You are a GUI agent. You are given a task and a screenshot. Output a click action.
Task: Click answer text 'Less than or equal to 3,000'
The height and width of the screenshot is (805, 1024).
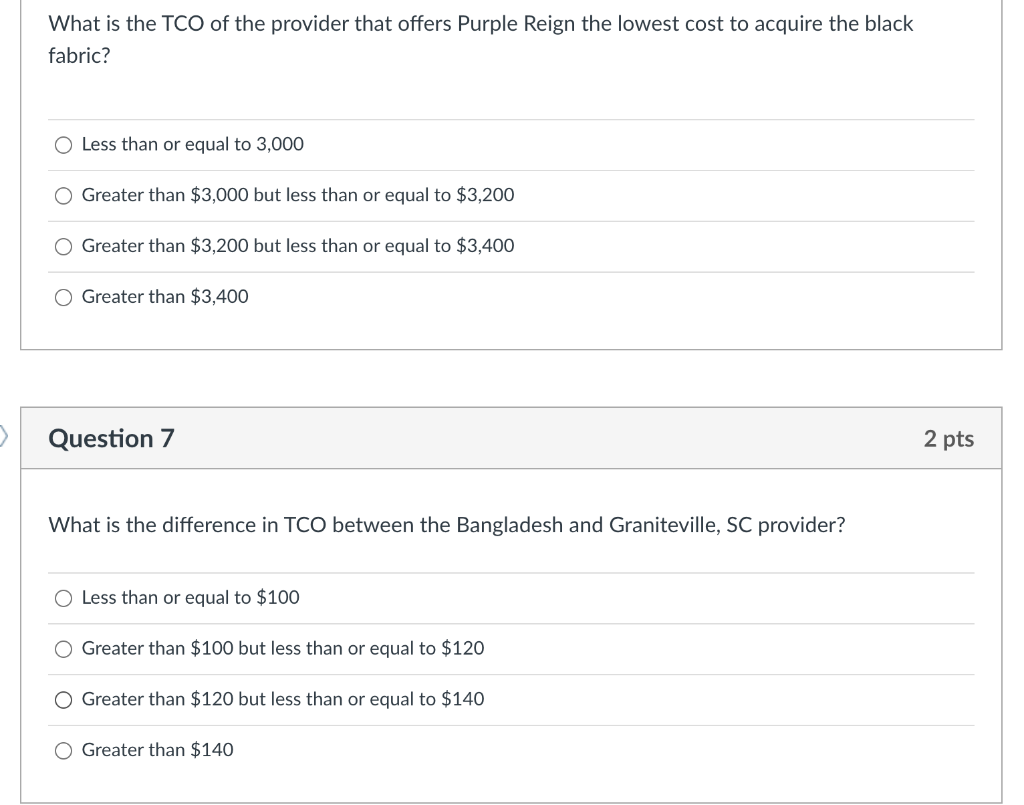192,144
